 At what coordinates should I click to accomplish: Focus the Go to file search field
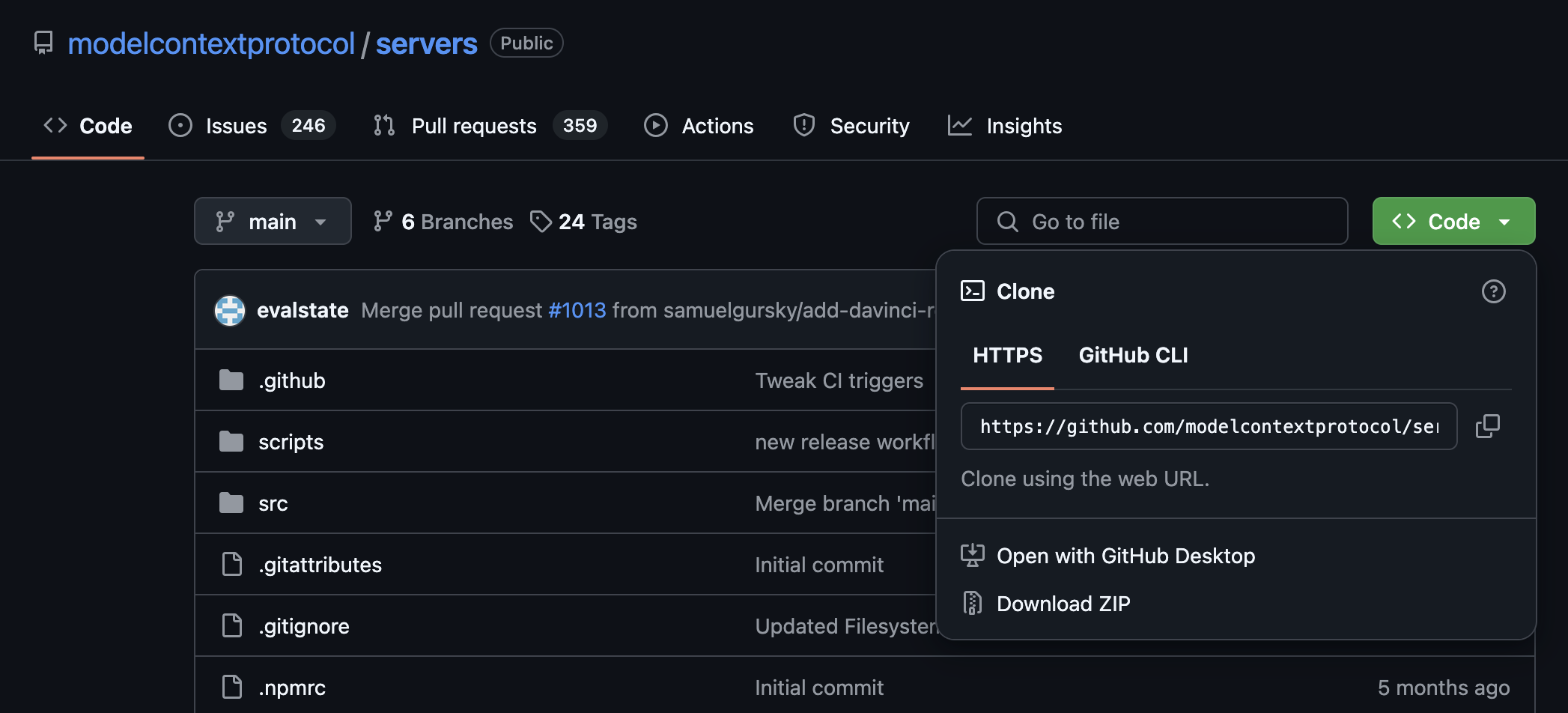(1162, 221)
